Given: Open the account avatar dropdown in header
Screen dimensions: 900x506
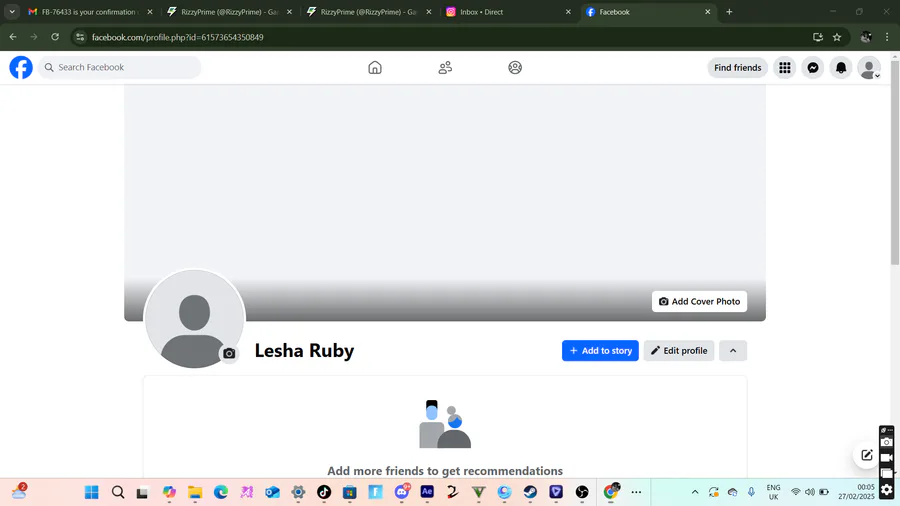Looking at the screenshot, I should [x=869, y=68].
